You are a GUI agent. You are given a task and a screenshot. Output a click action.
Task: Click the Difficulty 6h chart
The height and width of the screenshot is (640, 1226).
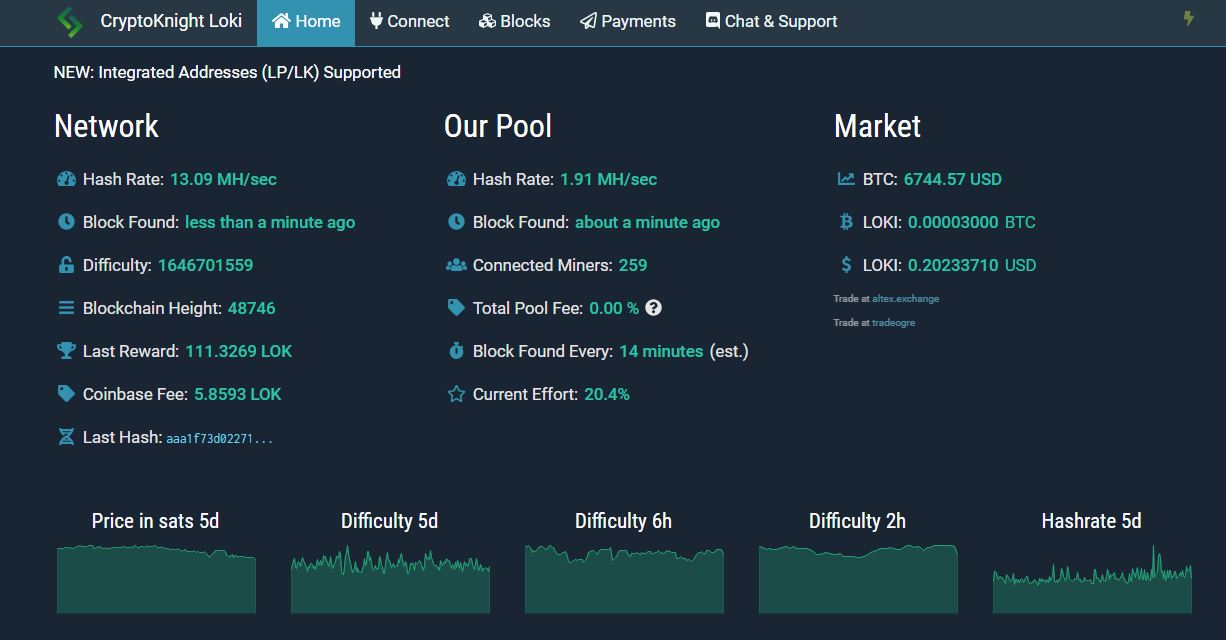tap(624, 578)
